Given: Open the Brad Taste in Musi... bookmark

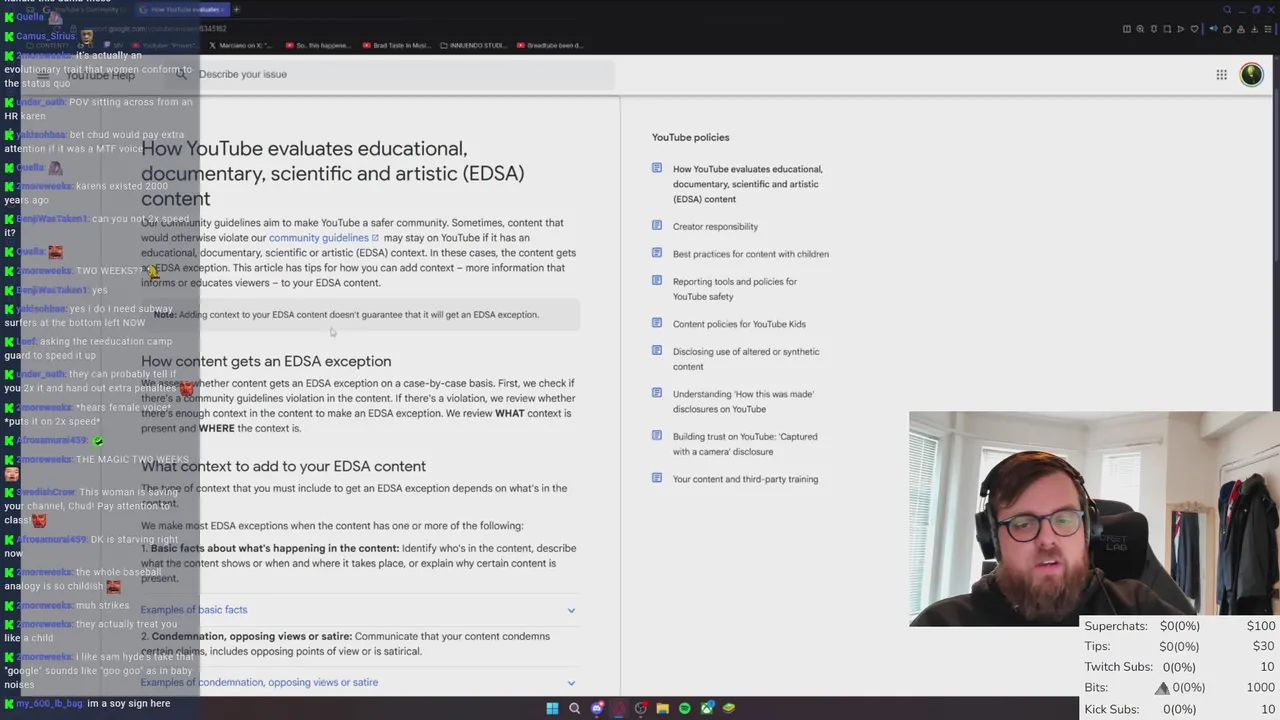Looking at the screenshot, I should (x=398, y=45).
